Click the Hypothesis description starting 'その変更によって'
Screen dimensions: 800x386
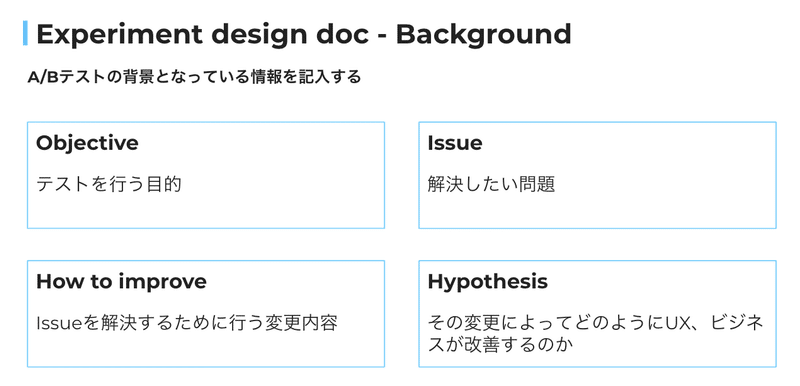595,333
